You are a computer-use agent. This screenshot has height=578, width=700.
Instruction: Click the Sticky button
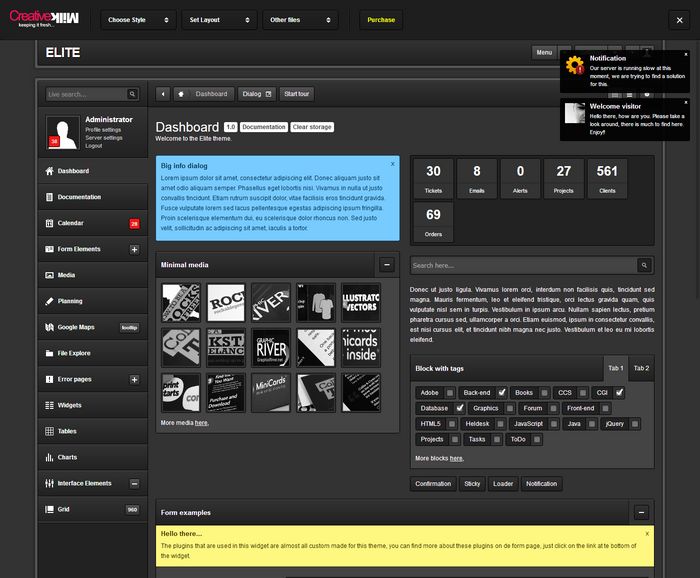click(472, 484)
